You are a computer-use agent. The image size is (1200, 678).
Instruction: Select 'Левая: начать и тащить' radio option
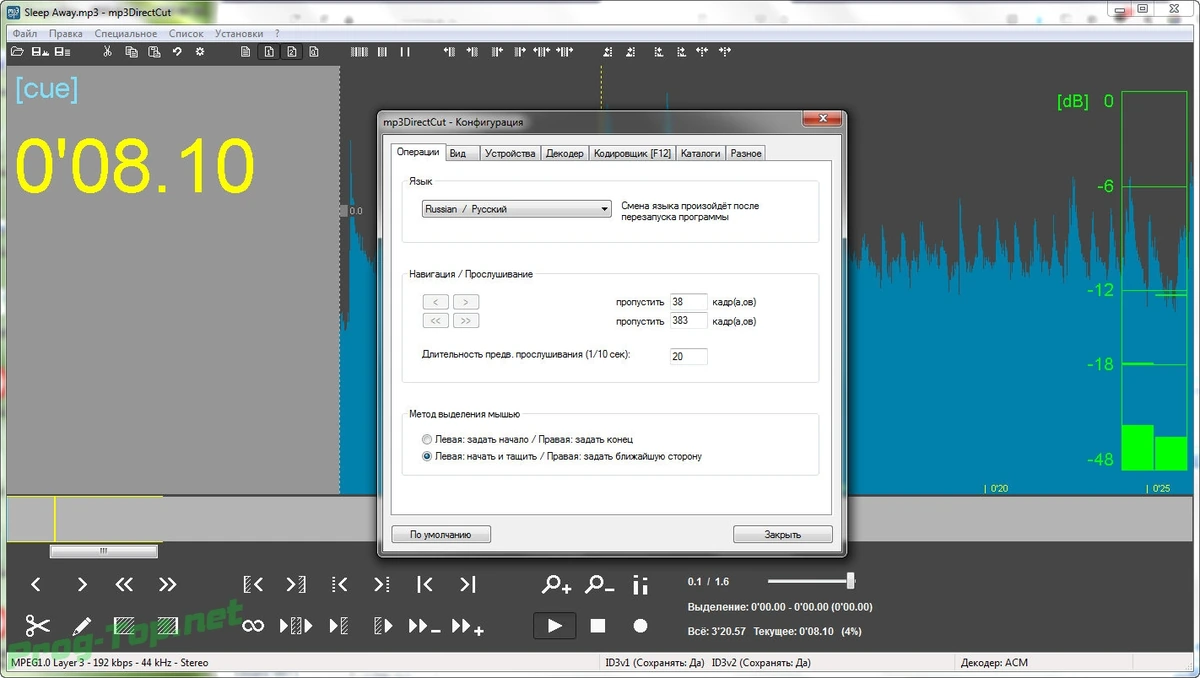(427, 456)
